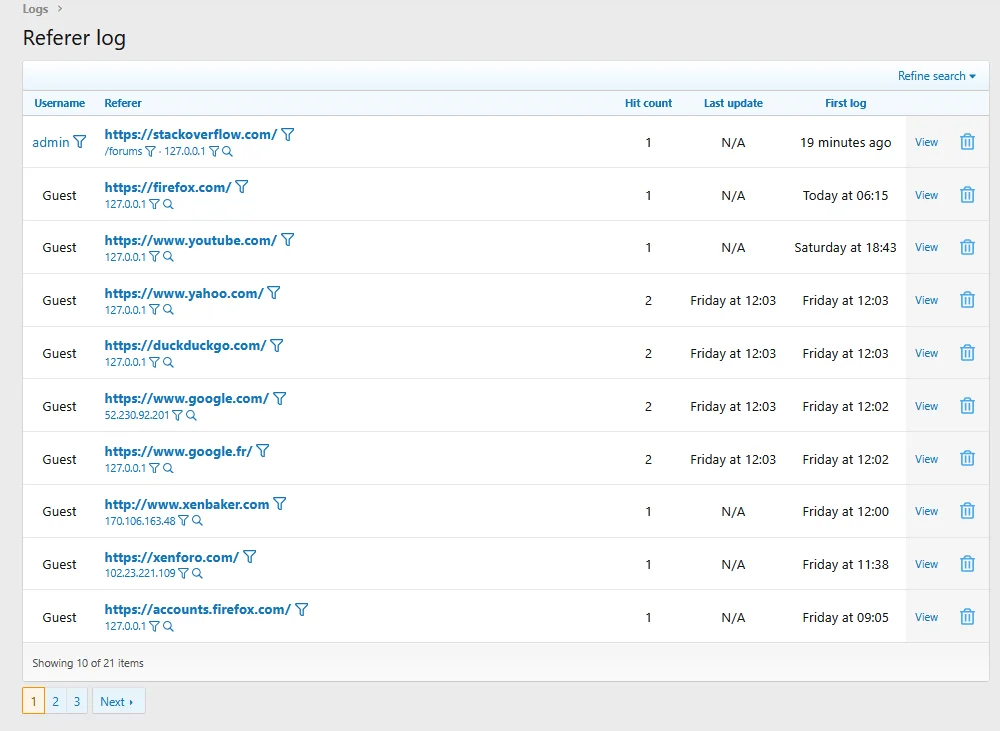Go to page 2 of the log
Screen dimensions: 1000x731
[x=55, y=702]
